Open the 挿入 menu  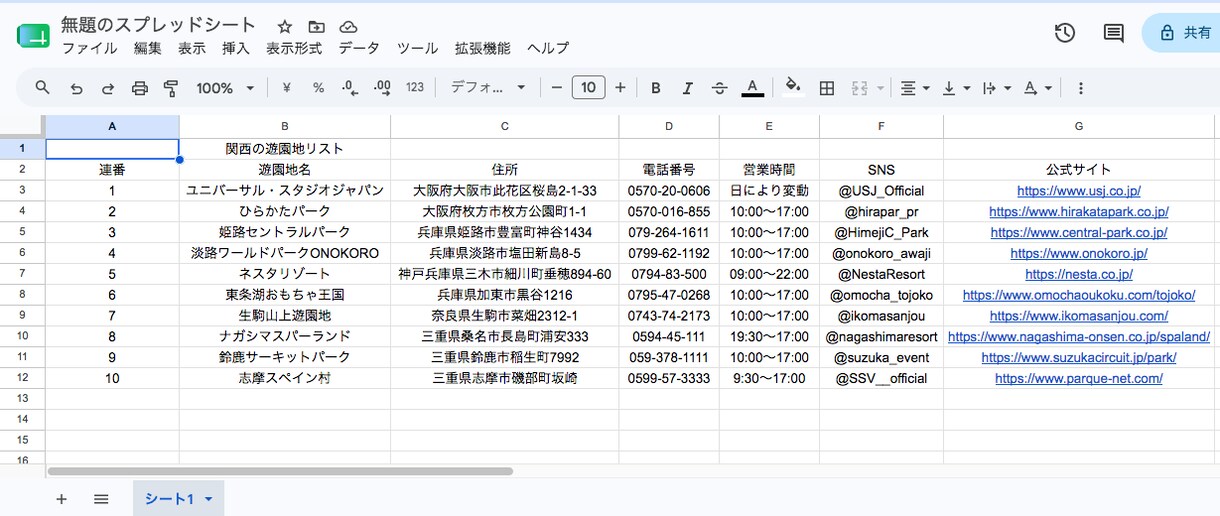tap(236, 48)
